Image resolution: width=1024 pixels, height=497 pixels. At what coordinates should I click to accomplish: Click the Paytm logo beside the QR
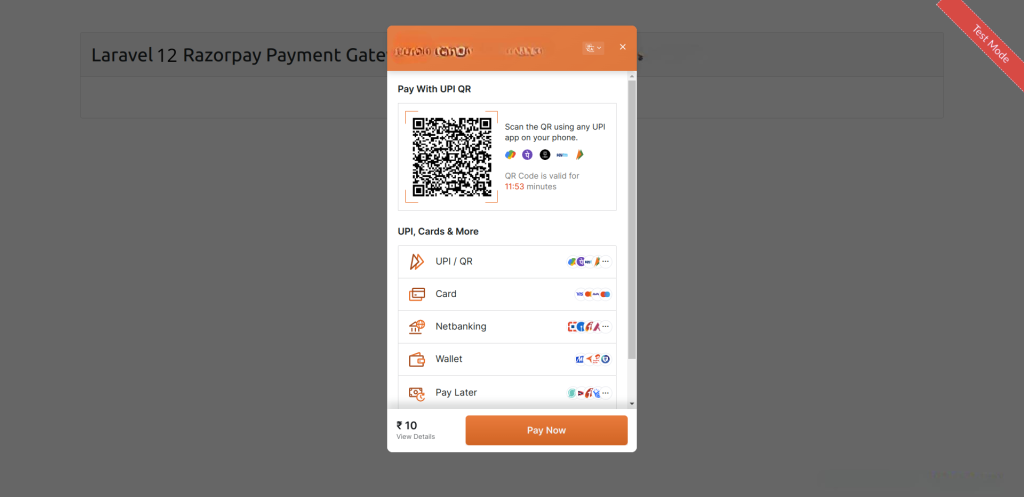[562, 155]
